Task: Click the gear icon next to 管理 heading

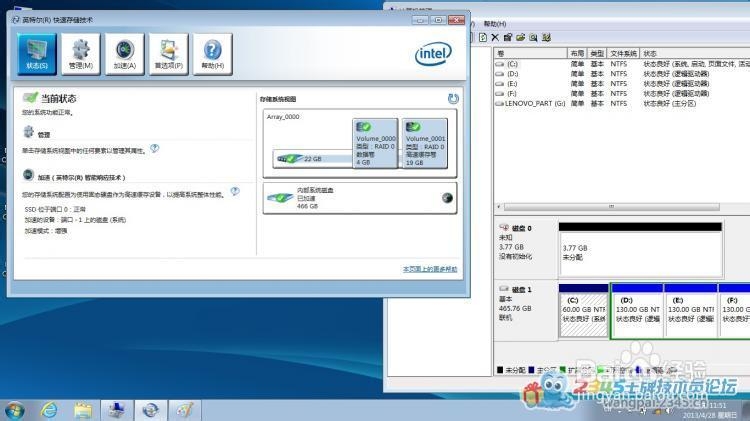Action: coord(29,131)
